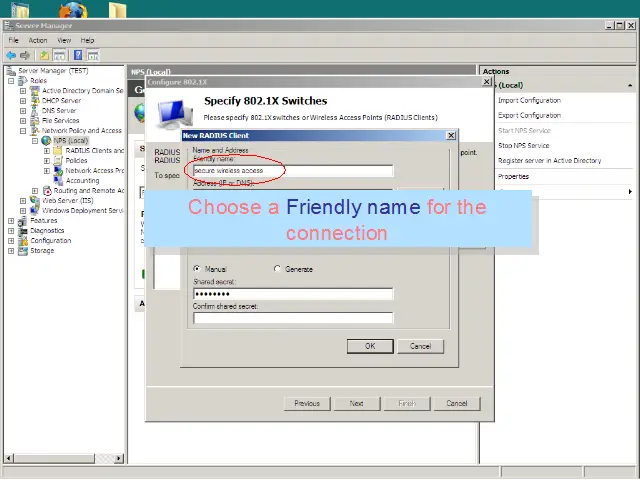This screenshot has height=480, width=640.
Task: Expand the RADIUS Clients node
Action: pos(47,151)
